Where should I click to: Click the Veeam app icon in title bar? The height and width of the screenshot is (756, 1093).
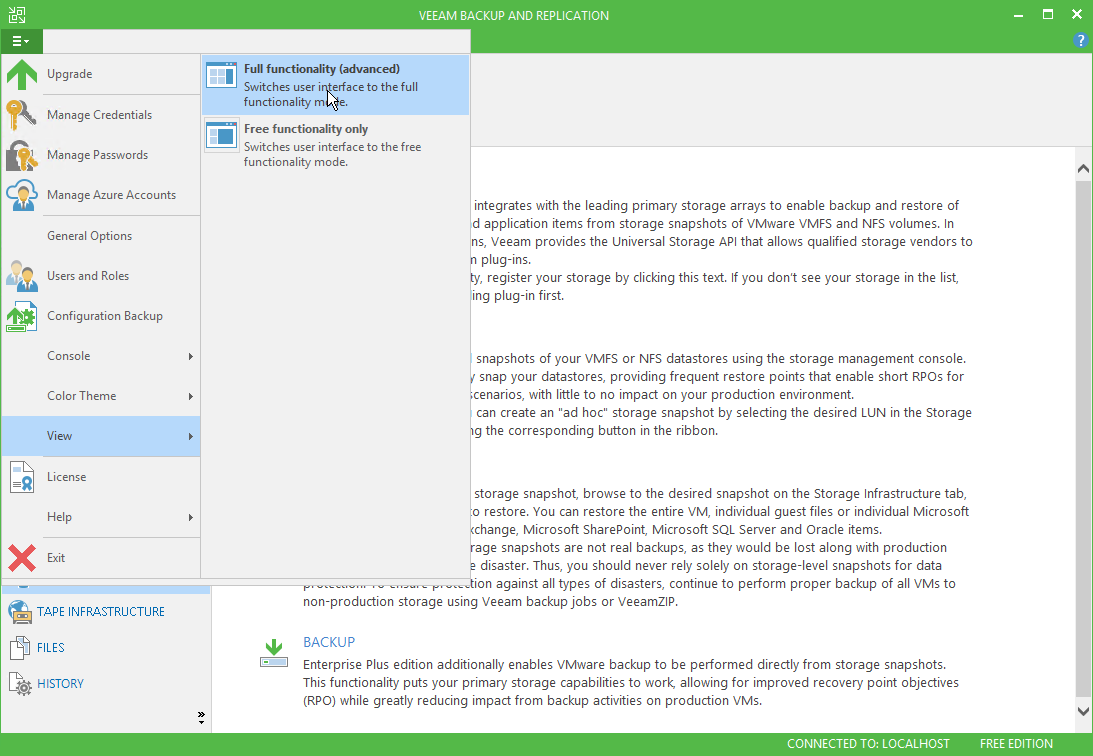[16, 15]
